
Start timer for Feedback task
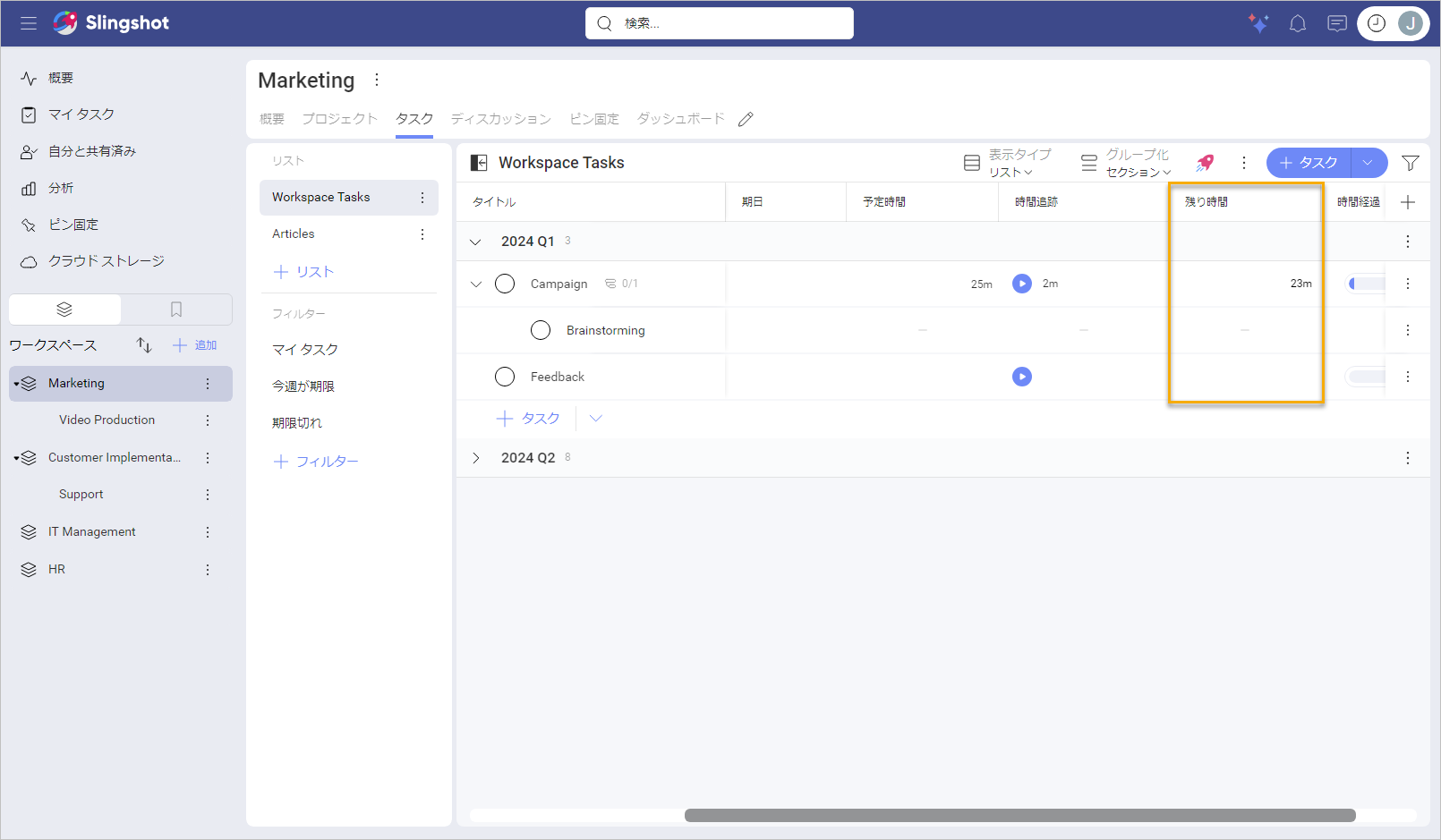click(1022, 377)
